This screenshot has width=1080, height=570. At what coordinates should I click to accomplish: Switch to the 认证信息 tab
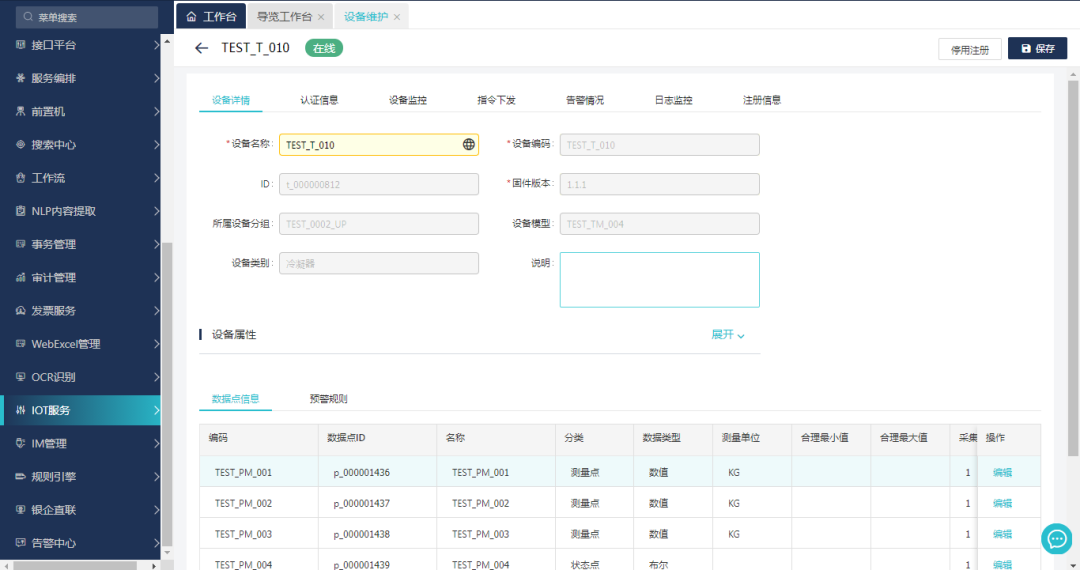[319, 100]
